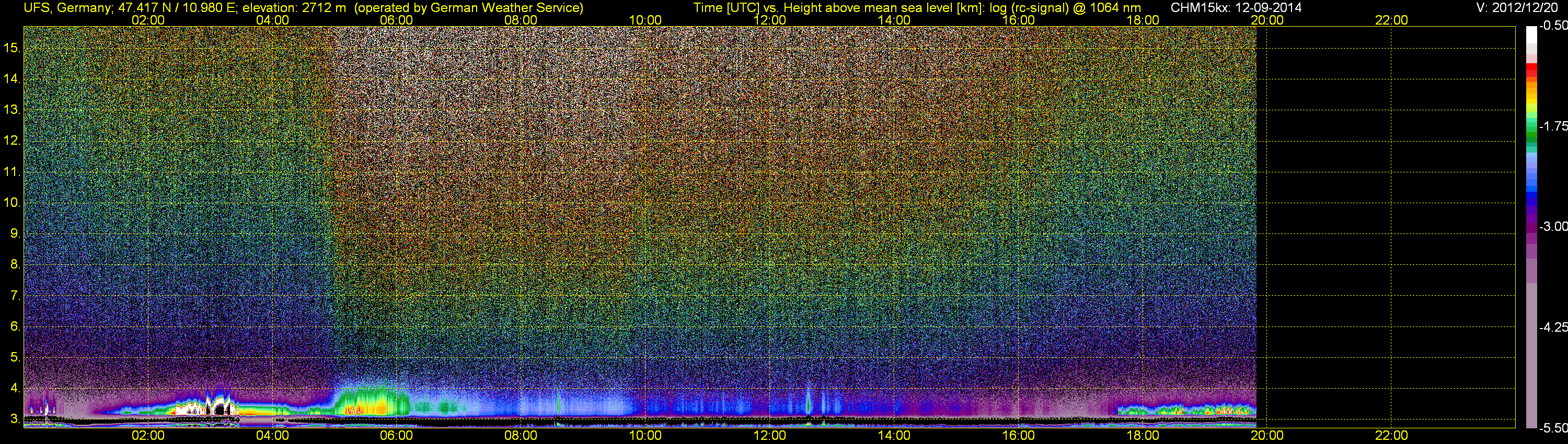Click the 15 km height axis label
Screen dimensions: 1568x444
[11, 48]
